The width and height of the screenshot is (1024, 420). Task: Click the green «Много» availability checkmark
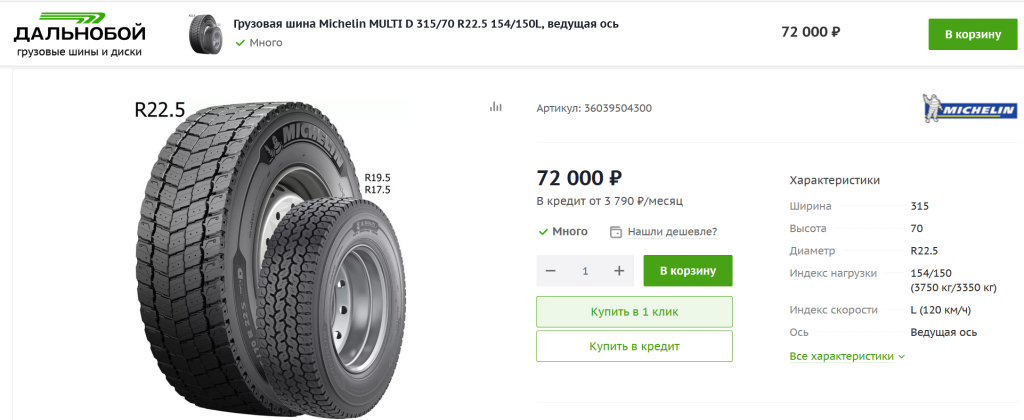tap(543, 232)
